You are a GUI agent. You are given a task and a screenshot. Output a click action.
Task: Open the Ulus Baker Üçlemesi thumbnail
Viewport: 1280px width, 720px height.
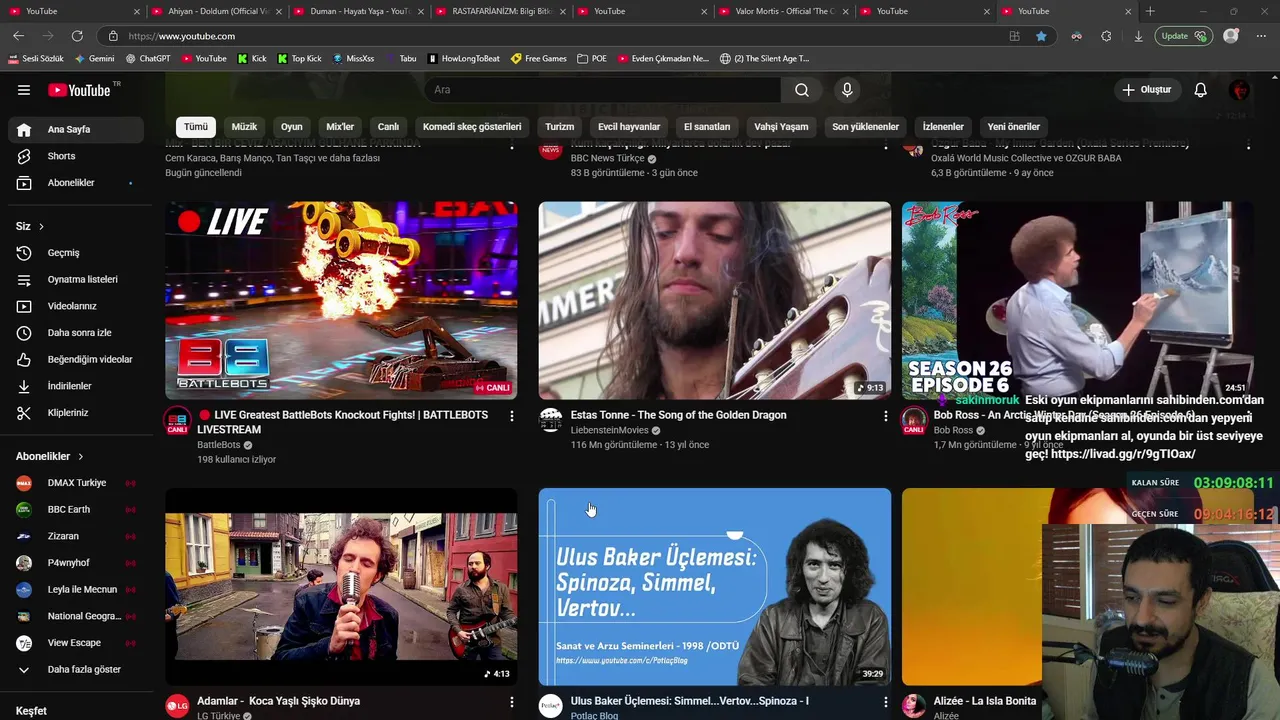tap(715, 586)
